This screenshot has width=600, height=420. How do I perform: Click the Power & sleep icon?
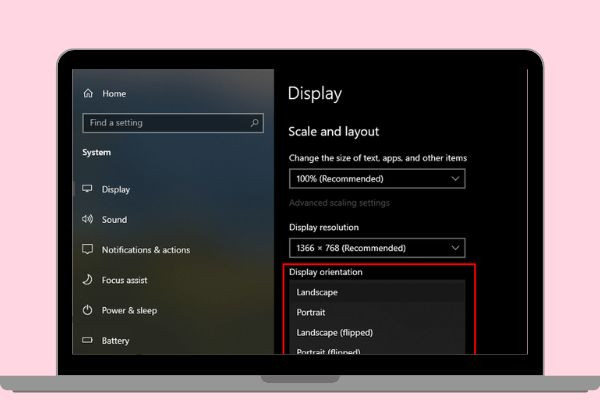click(x=87, y=310)
